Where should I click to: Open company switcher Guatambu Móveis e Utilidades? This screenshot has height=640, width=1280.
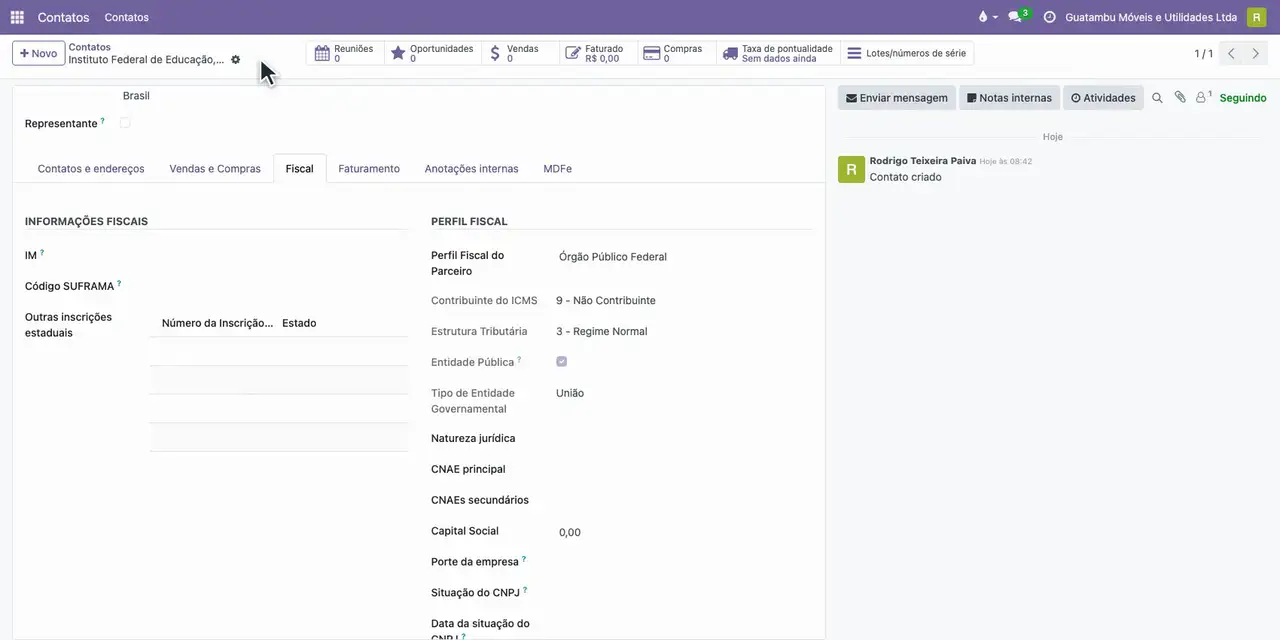point(1151,17)
